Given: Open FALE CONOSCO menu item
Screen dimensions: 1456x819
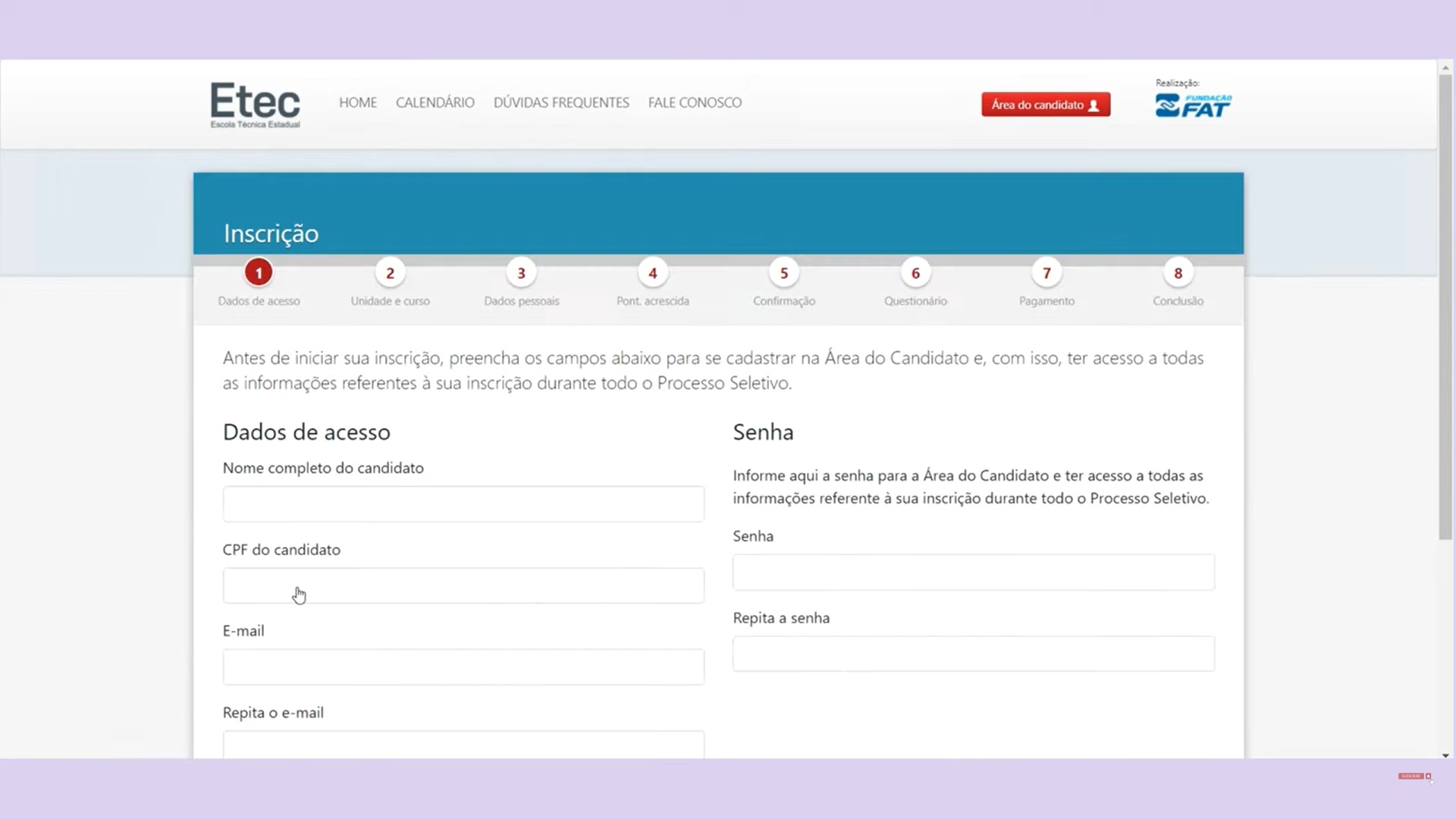Looking at the screenshot, I should coord(695,102).
